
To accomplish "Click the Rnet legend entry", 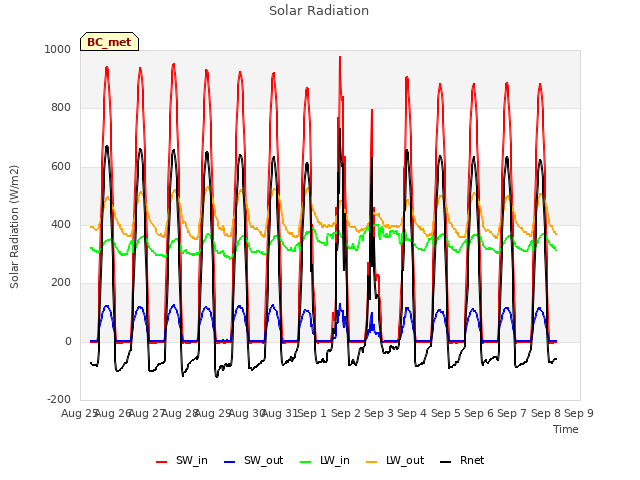I will pyautogui.click(x=462, y=461).
